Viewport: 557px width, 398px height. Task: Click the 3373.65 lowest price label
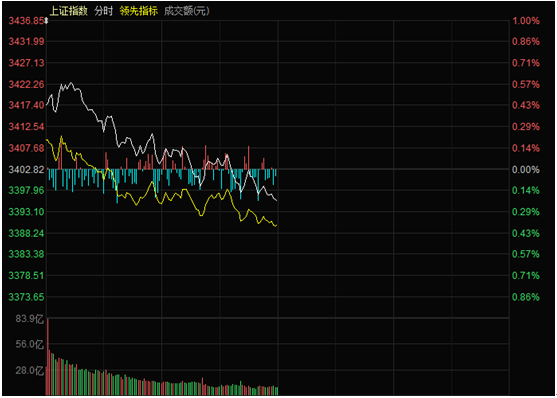27,297
